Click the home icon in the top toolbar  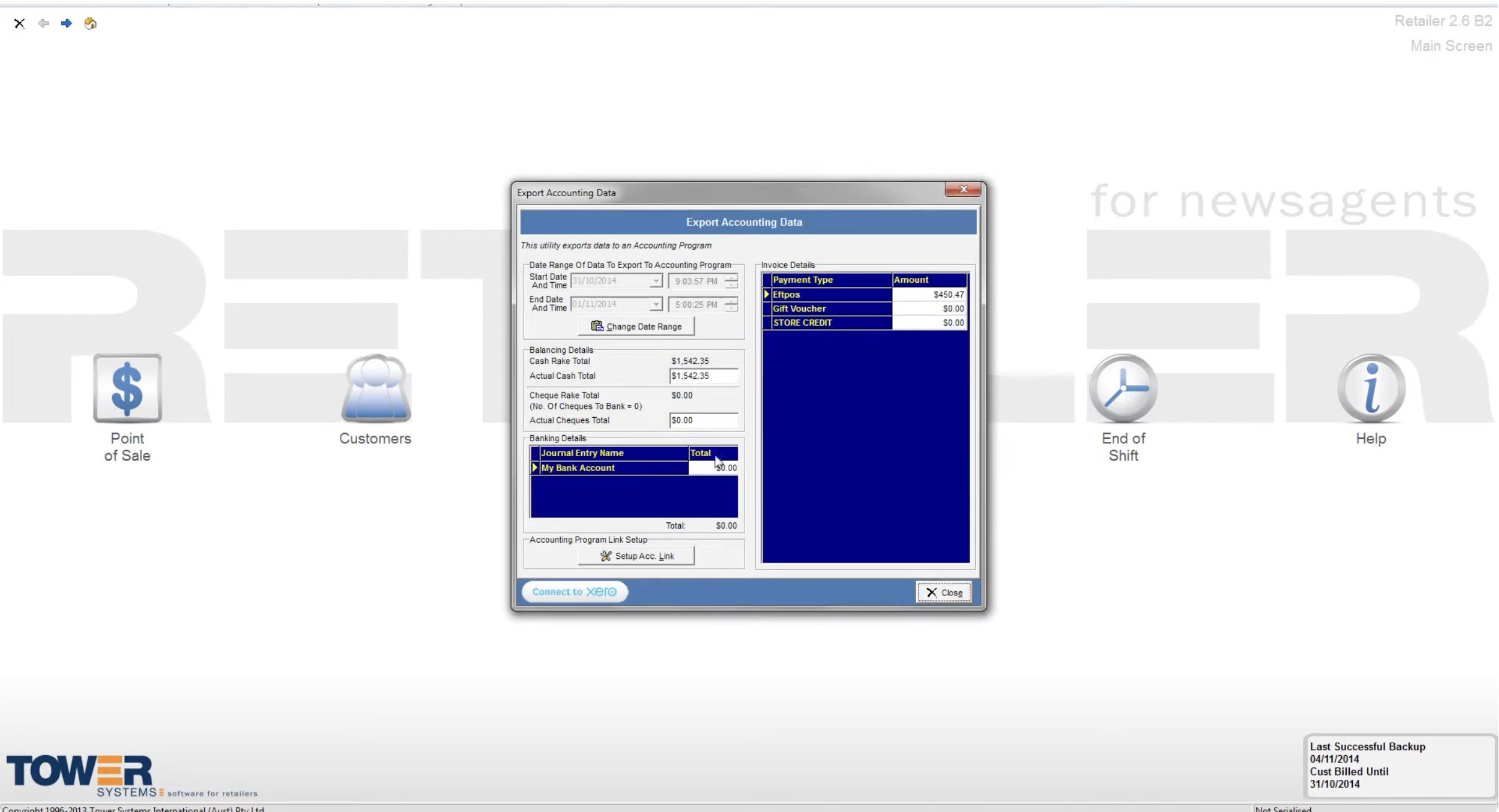tap(90, 24)
